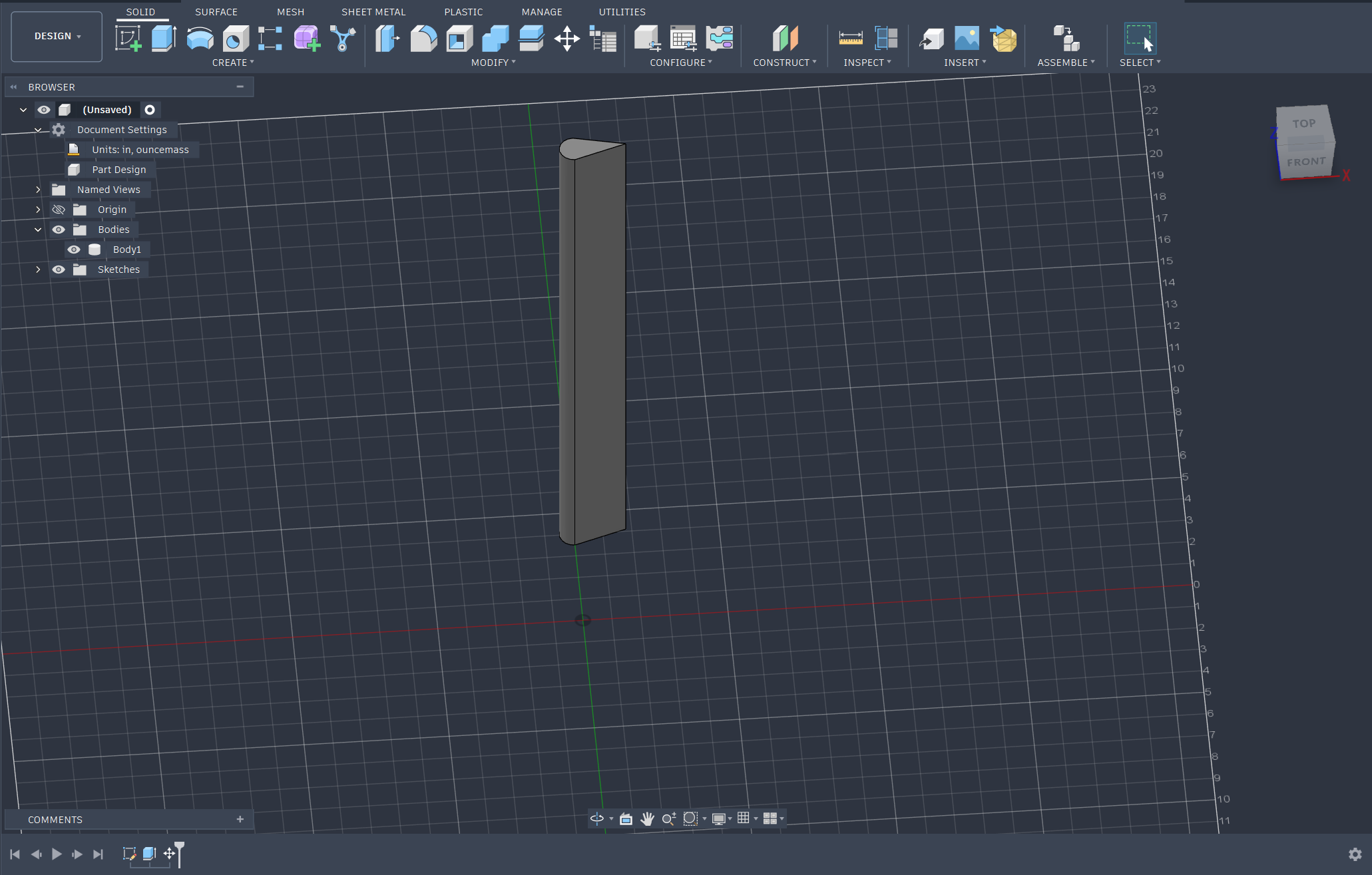Select the Measure tool
The image size is (1372, 875).
[851, 39]
